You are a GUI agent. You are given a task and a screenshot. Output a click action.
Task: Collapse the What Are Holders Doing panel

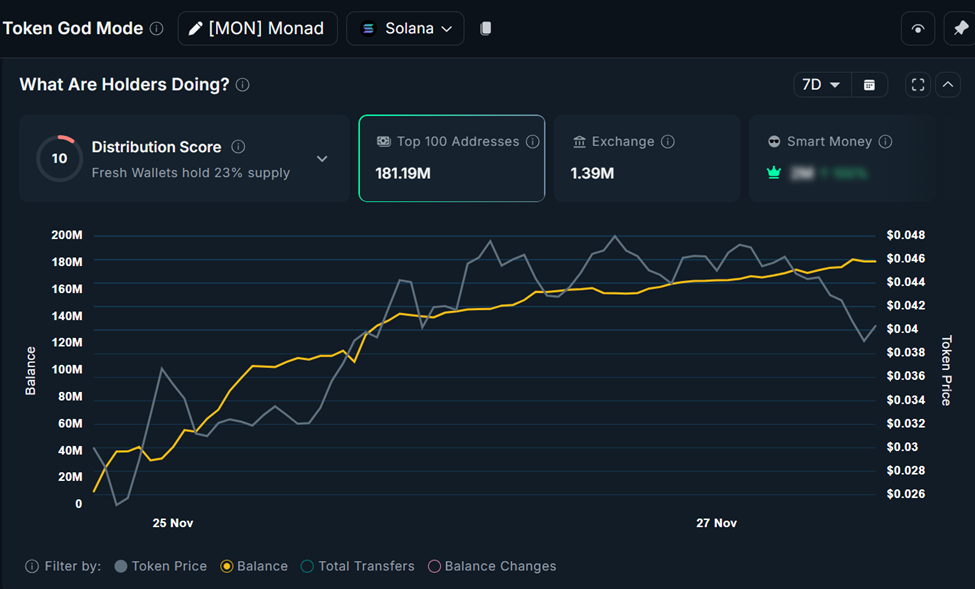(x=947, y=85)
